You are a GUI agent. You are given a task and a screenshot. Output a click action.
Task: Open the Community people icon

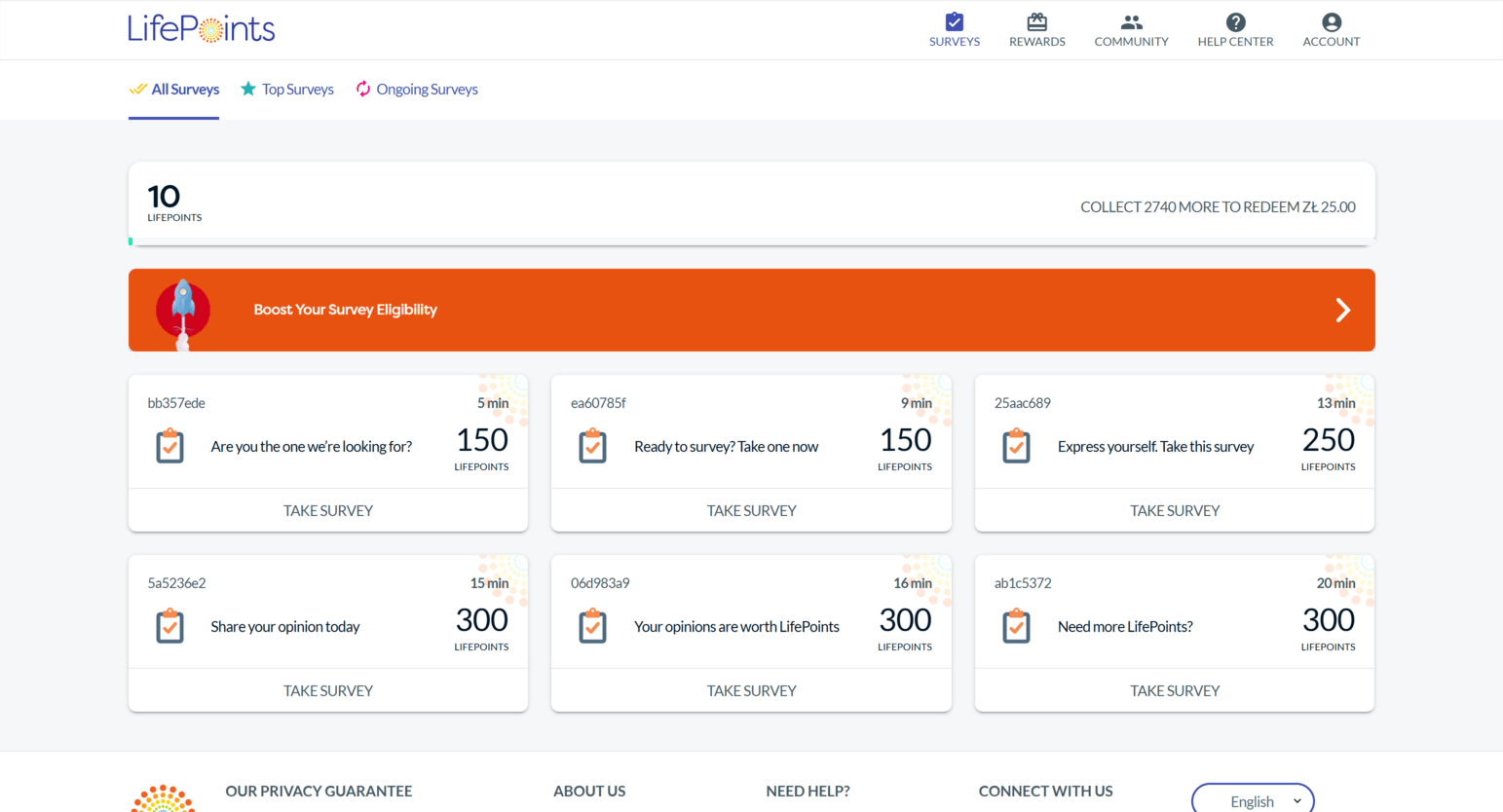click(x=1131, y=19)
